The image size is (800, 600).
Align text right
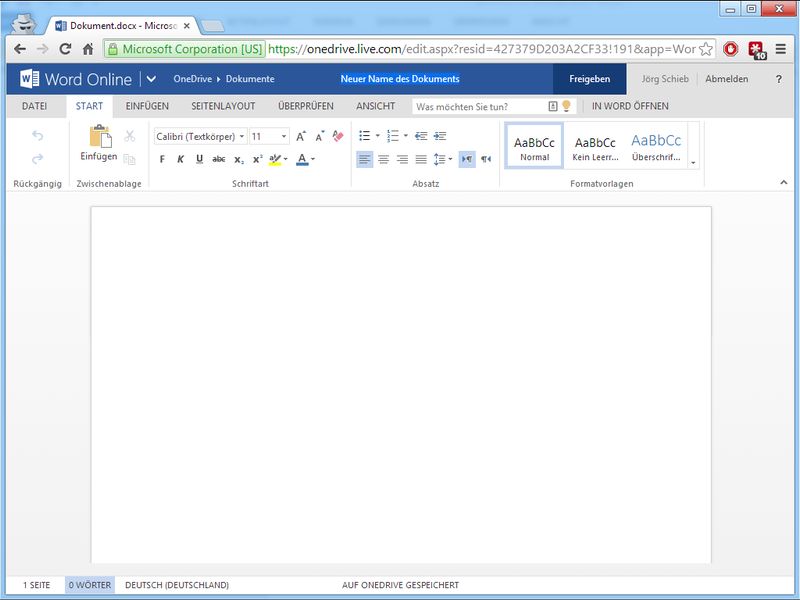point(402,159)
